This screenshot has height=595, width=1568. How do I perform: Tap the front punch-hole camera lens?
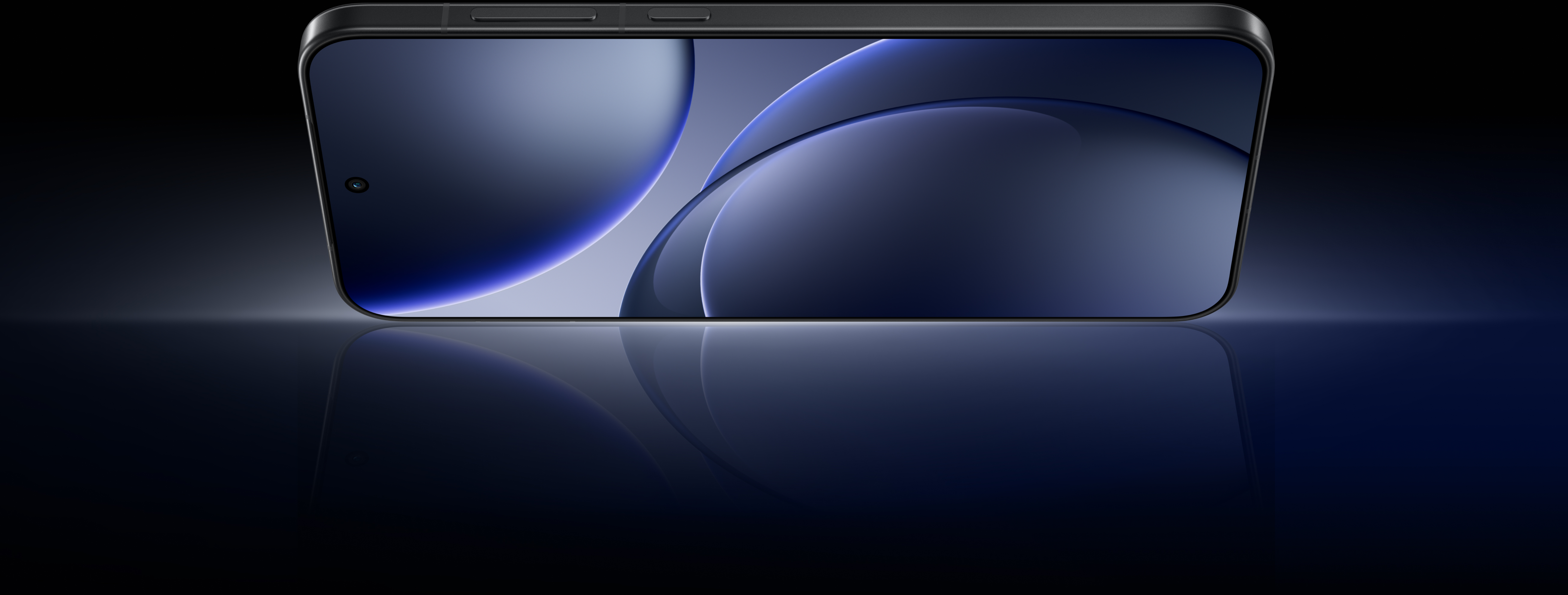click(x=357, y=184)
